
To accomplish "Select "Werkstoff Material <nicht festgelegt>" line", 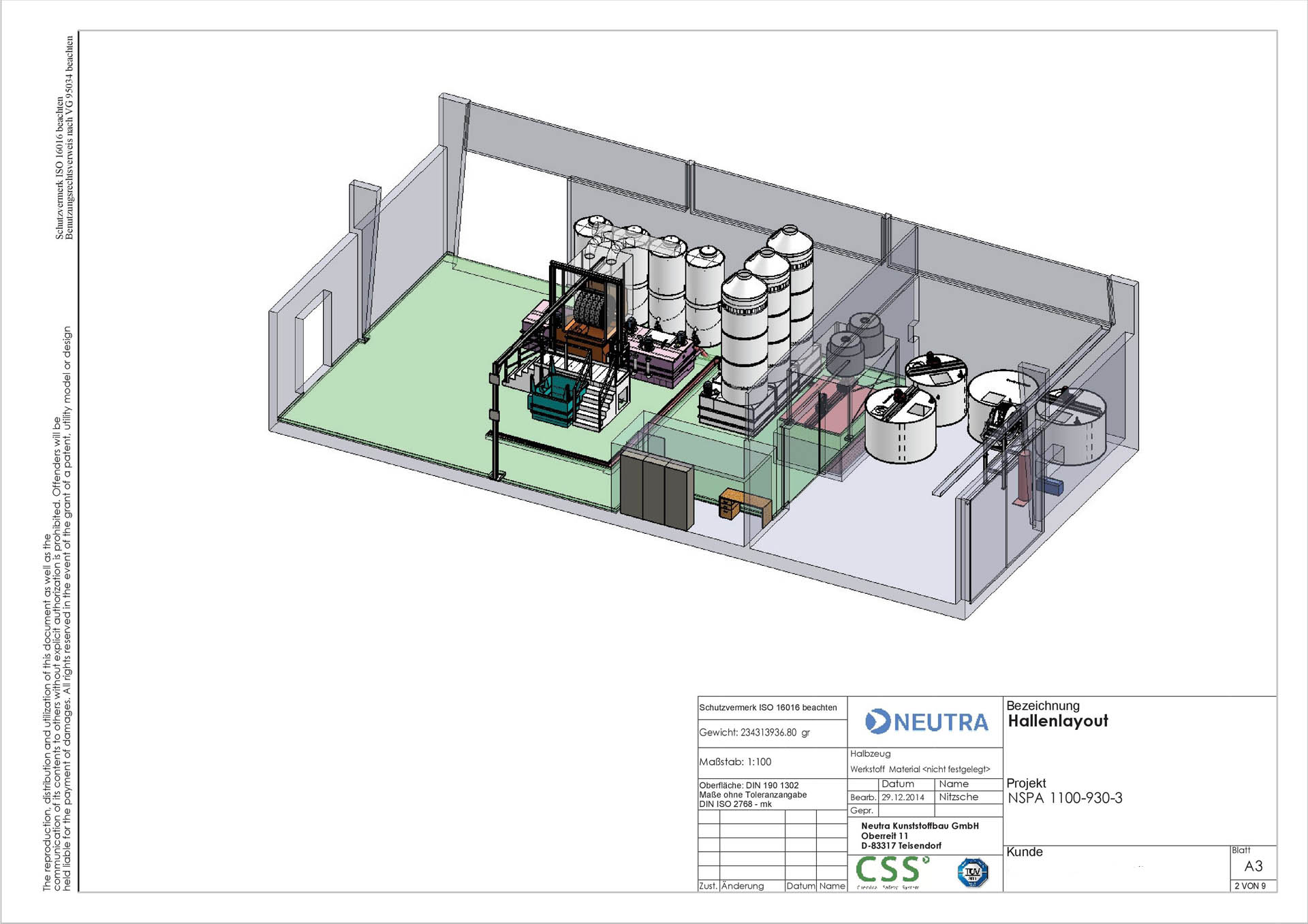I will click(x=920, y=769).
